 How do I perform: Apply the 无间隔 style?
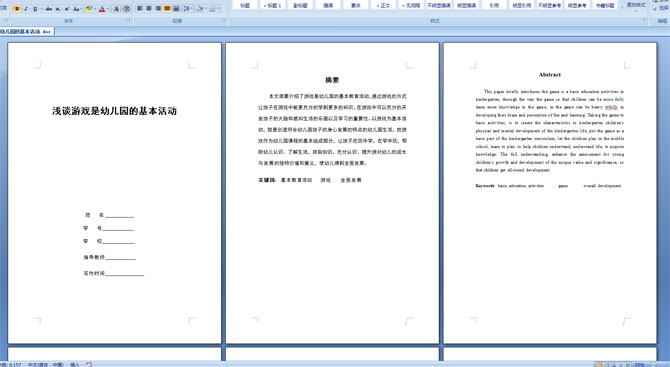click(411, 5)
